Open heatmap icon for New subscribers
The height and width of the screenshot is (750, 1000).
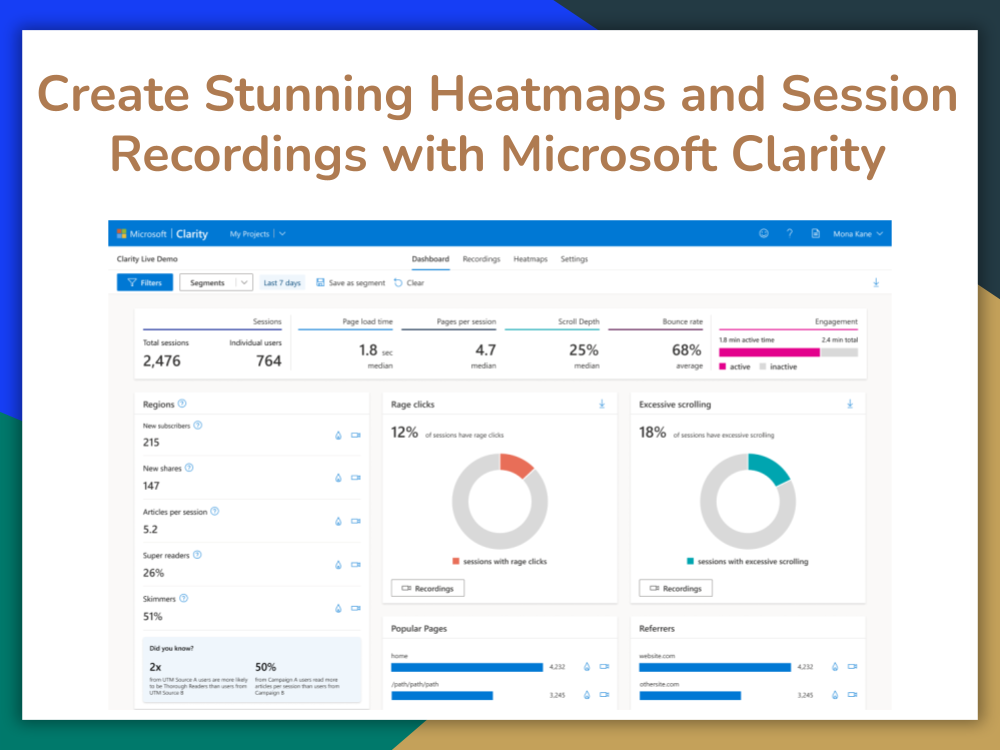coord(338,435)
